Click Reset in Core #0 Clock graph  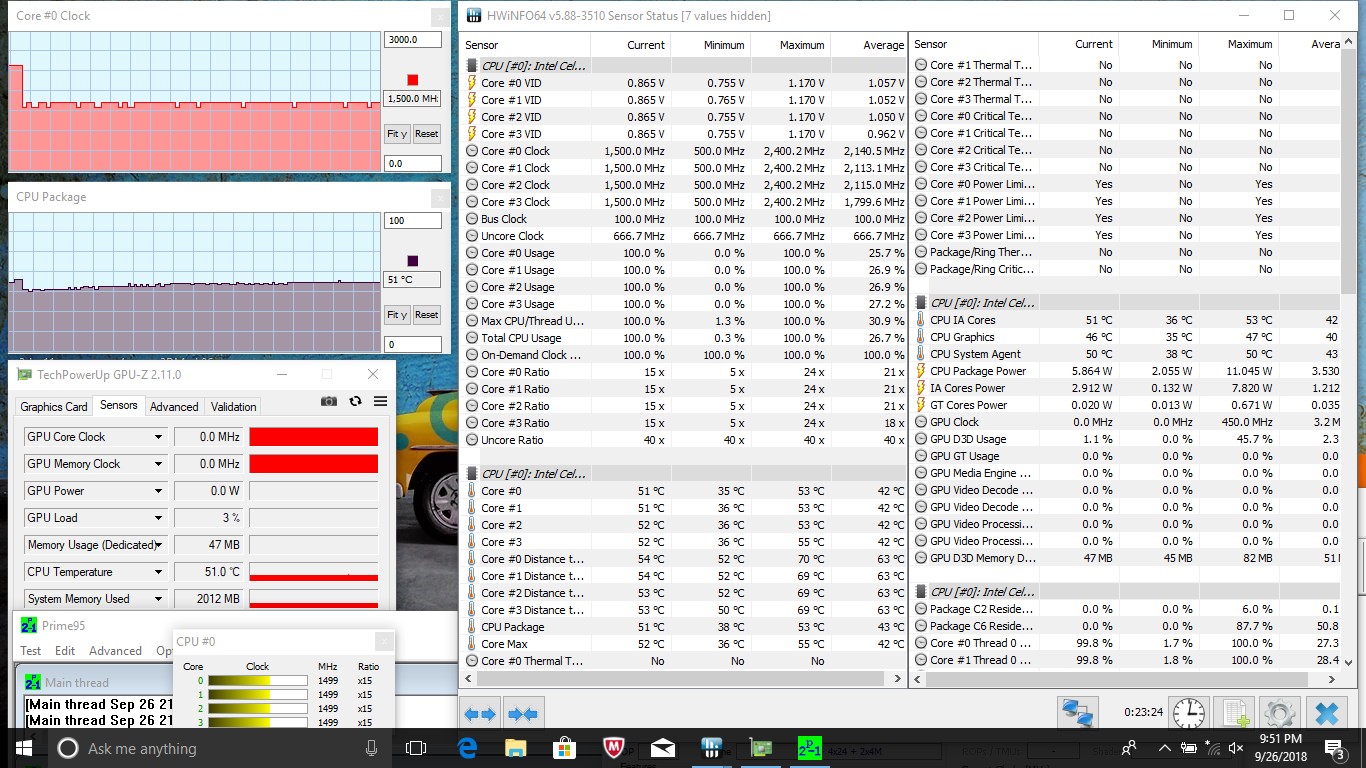click(427, 133)
